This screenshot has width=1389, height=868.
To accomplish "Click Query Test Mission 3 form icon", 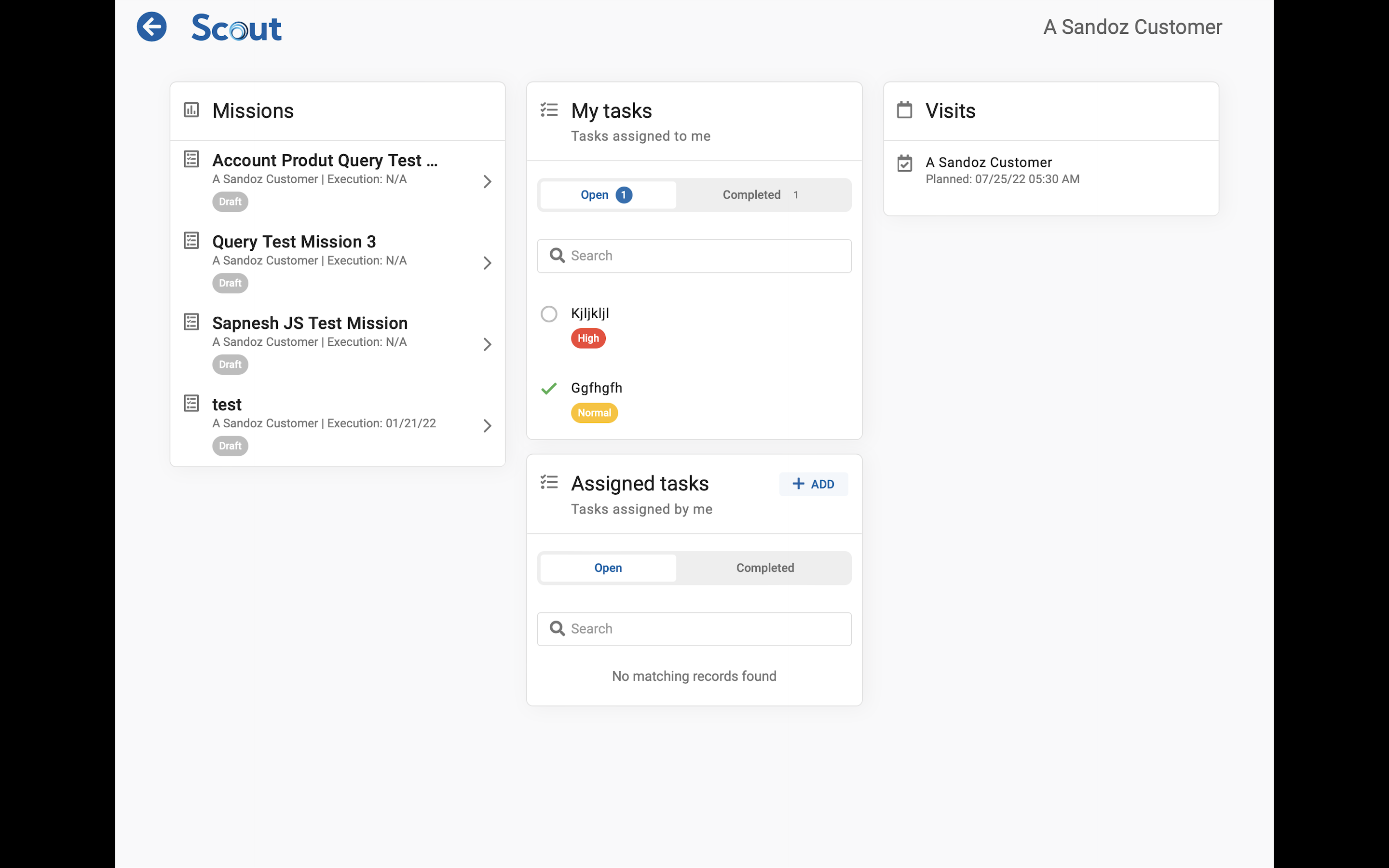I will [x=191, y=241].
